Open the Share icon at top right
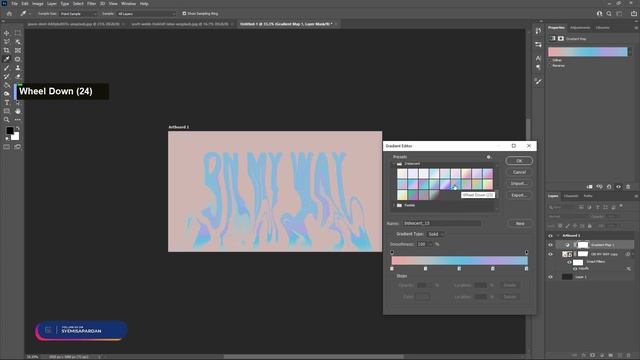The height and width of the screenshot is (360, 640). pos(634,13)
